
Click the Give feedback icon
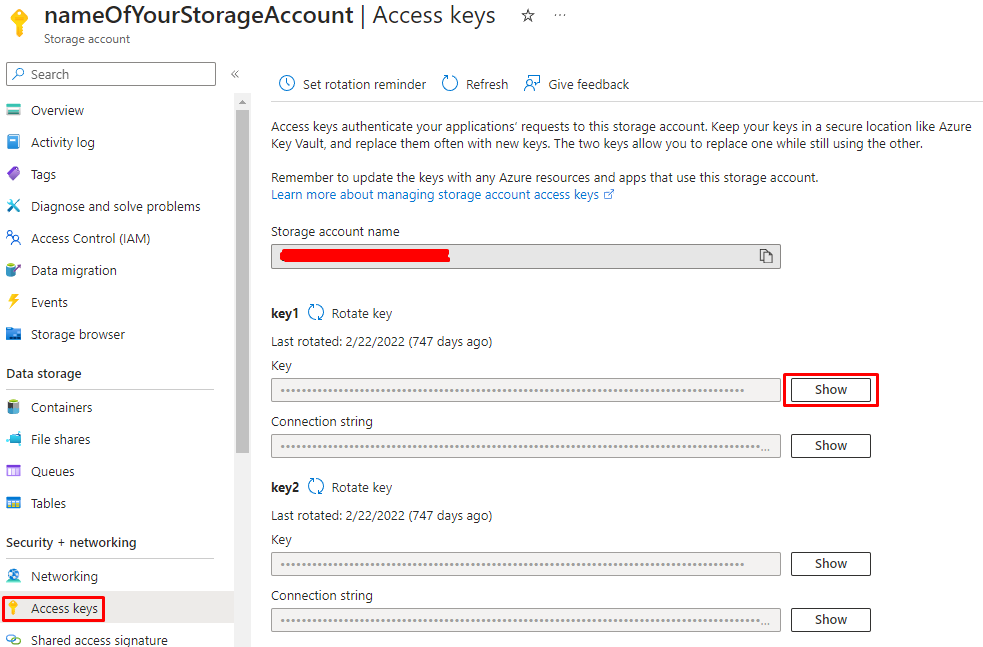click(532, 83)
